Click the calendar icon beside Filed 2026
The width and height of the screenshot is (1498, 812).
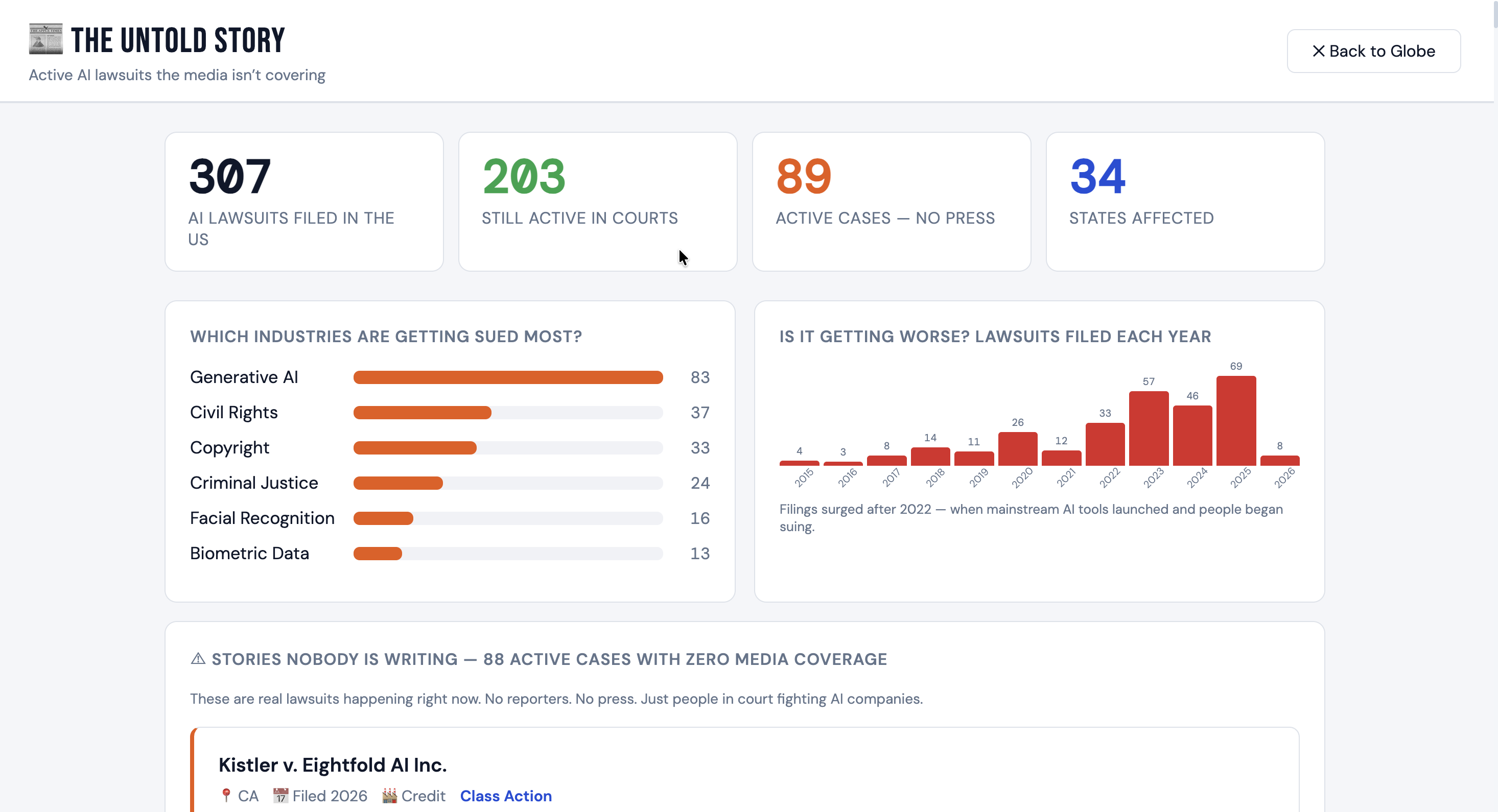(281, 795)
